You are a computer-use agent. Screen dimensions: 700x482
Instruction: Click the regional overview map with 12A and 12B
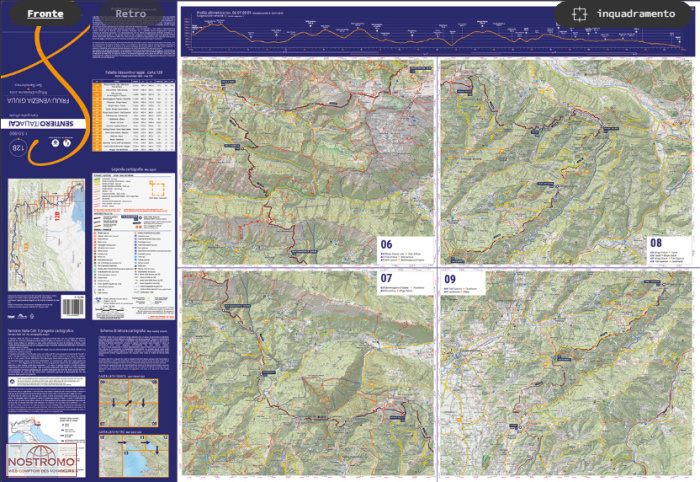click(x=46, y=235)
